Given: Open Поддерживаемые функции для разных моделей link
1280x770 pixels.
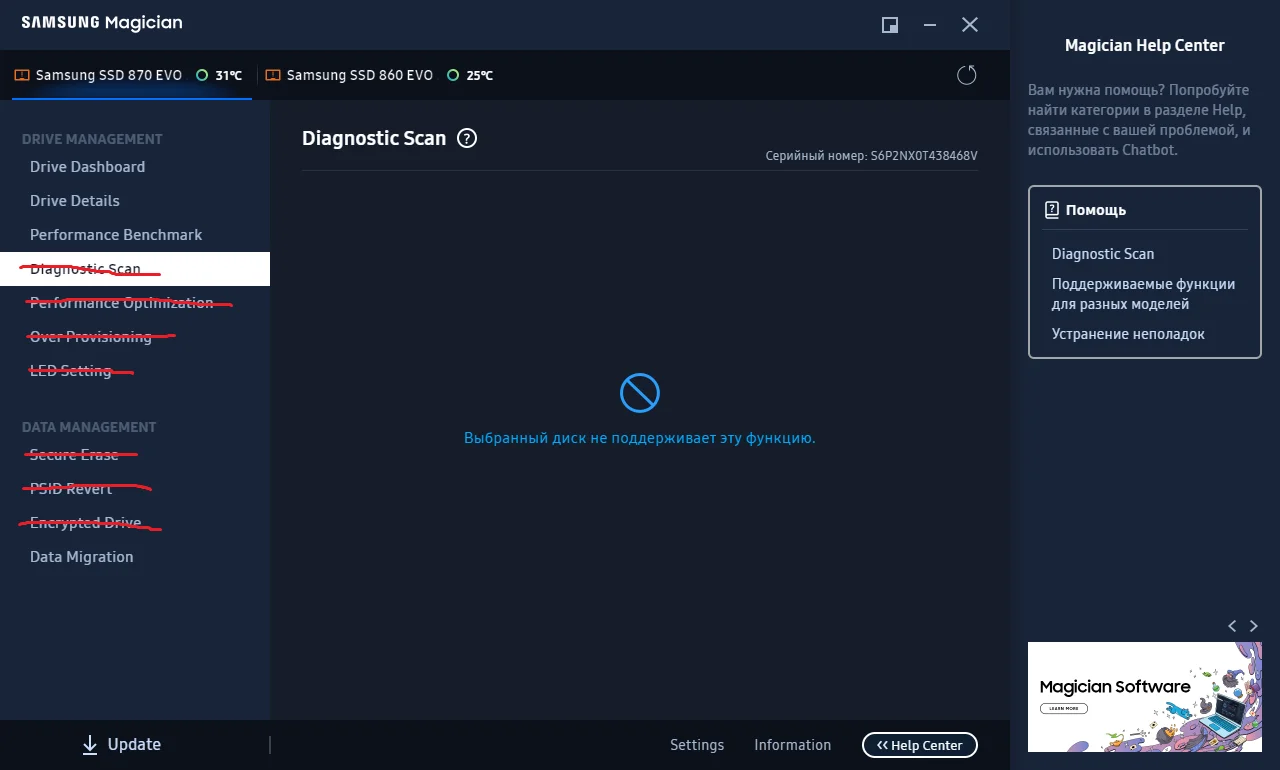Looking at the screenshot, I should point(1144,294).
